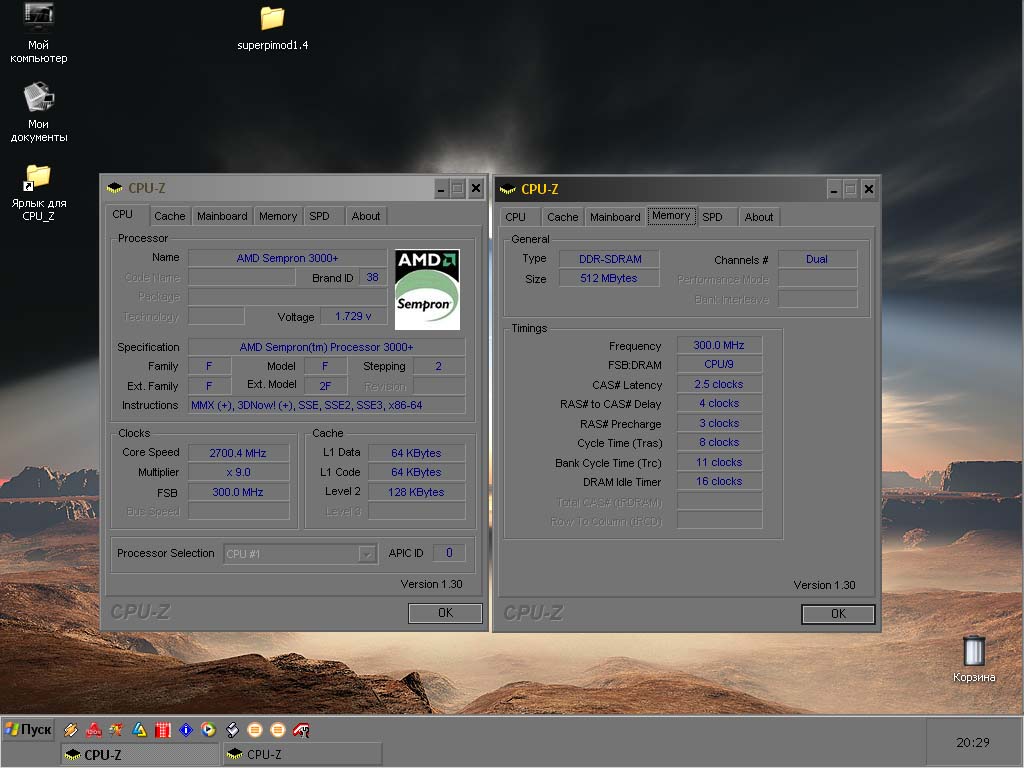1024x768 pixels.
Task: Click OK in the left CPU-Z window
Action: pyautogui.click(x=445, y=613)
